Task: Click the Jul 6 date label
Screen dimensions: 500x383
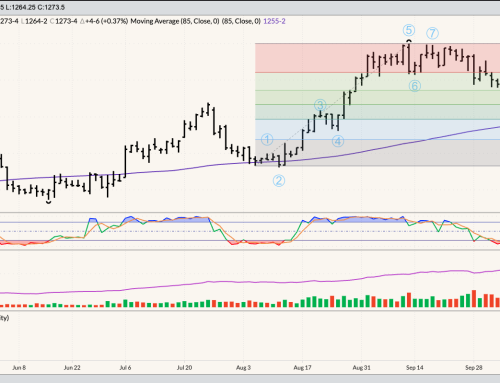Action: point(125,368)
